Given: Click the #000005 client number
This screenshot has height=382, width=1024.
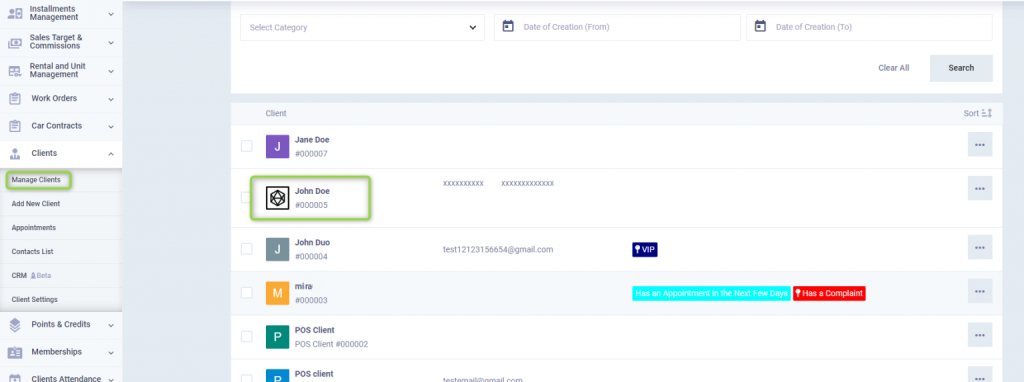Looking at the screenshot, I should pos(312,205).
